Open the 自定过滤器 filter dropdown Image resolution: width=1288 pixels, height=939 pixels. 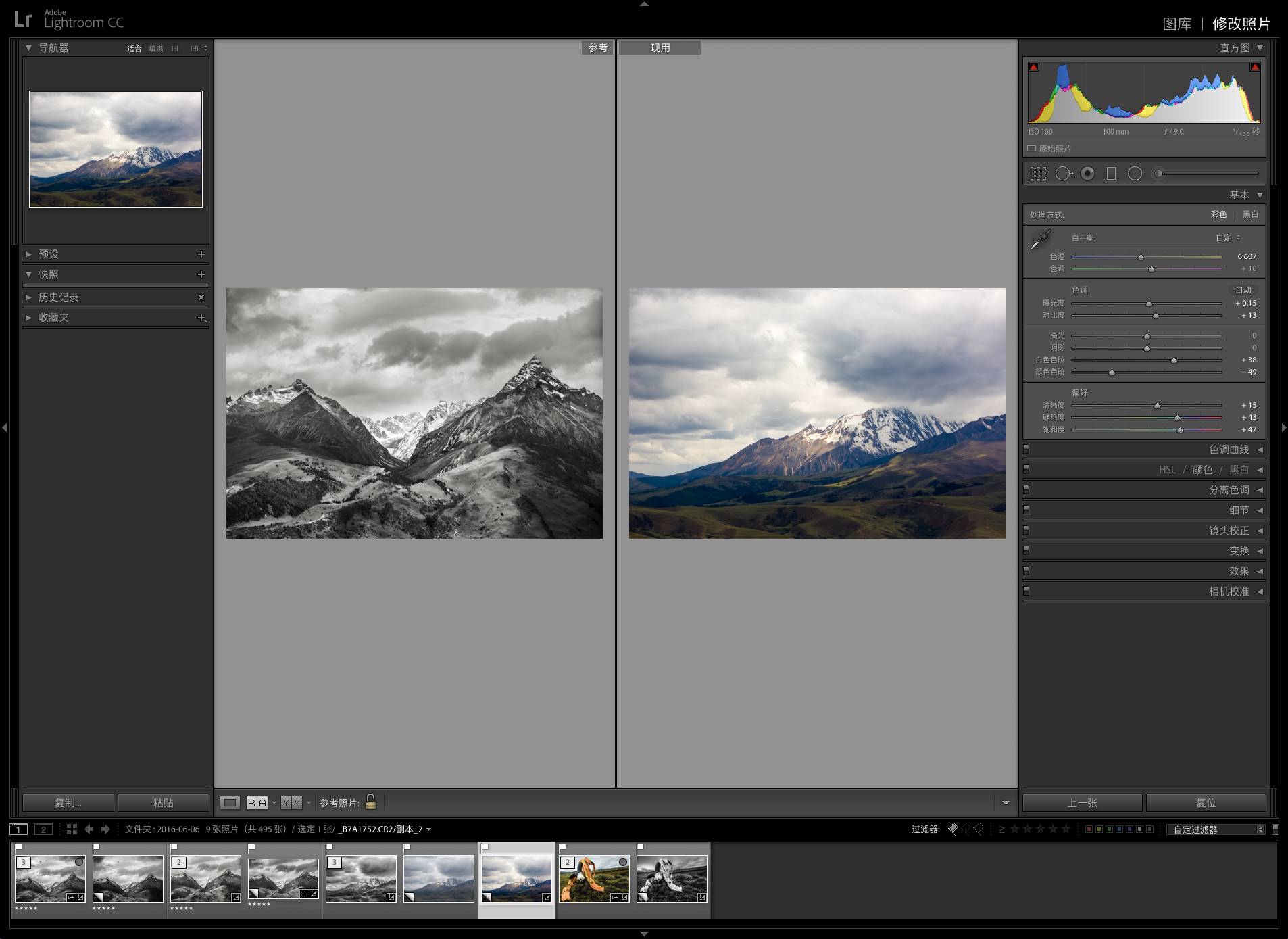tap(1215, 829)
